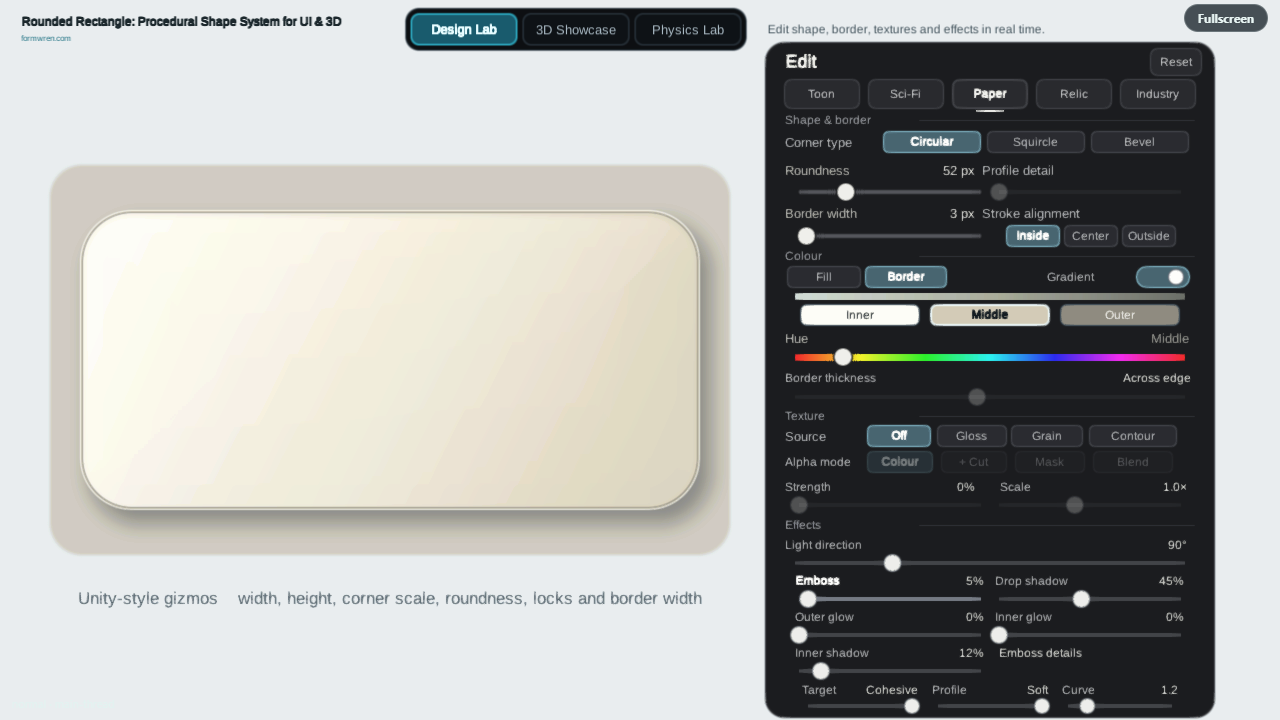
Task: Switch to the Design Lab tab
Action: (x=464, y=30)
